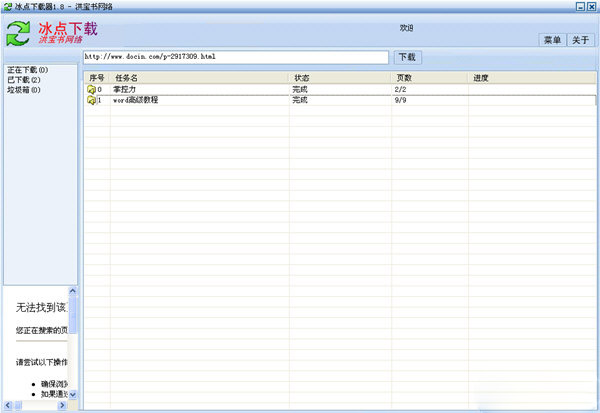Open the 菜单 menu button
Image resolution: width=600 pixels, height=413 pixels.
point(552,40)
